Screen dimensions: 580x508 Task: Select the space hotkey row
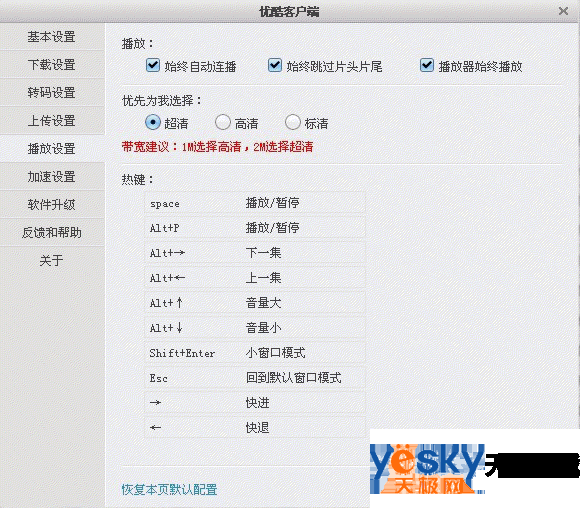pos(255,203)
